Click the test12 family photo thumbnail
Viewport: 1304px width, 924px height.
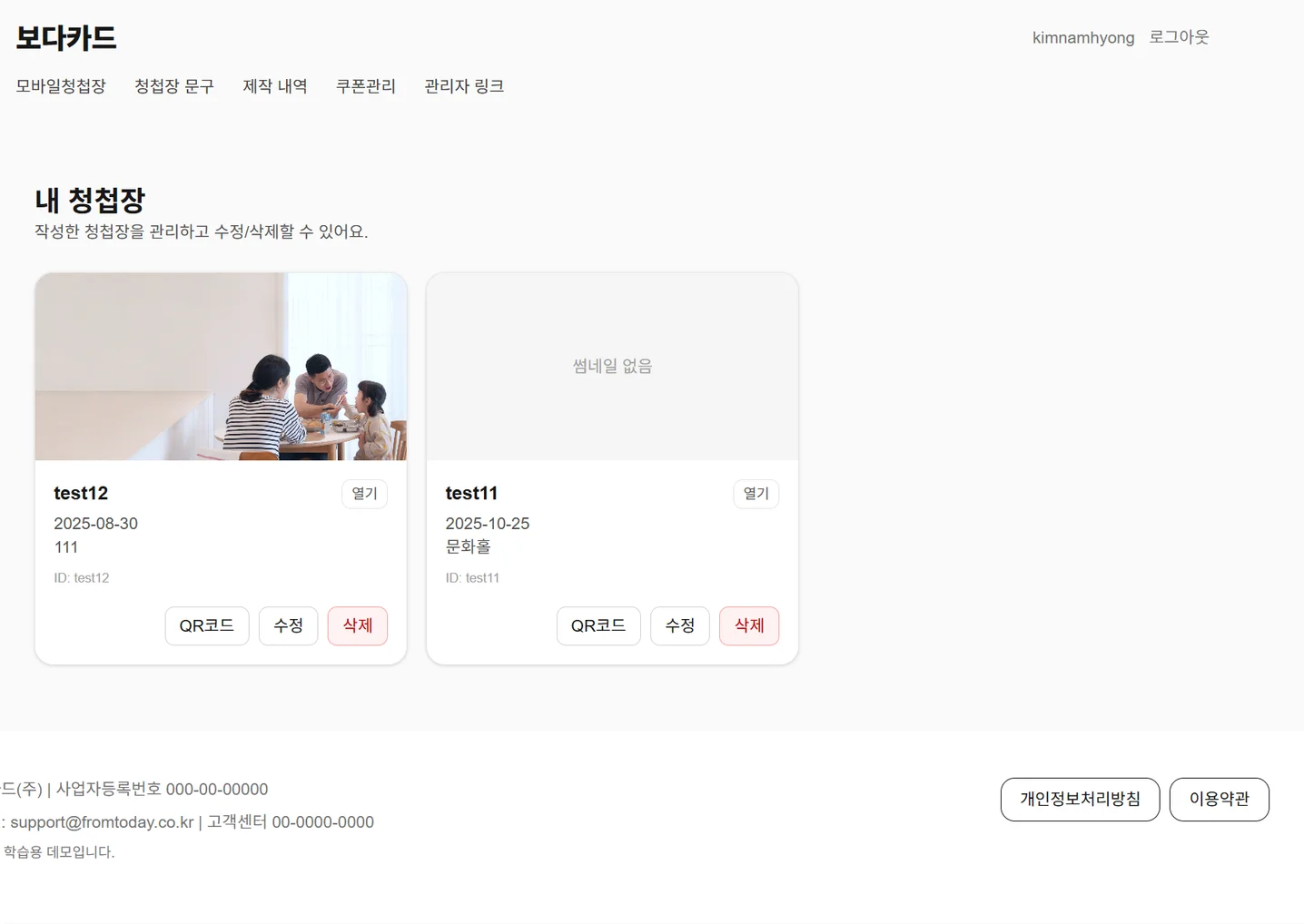[221, 367]
